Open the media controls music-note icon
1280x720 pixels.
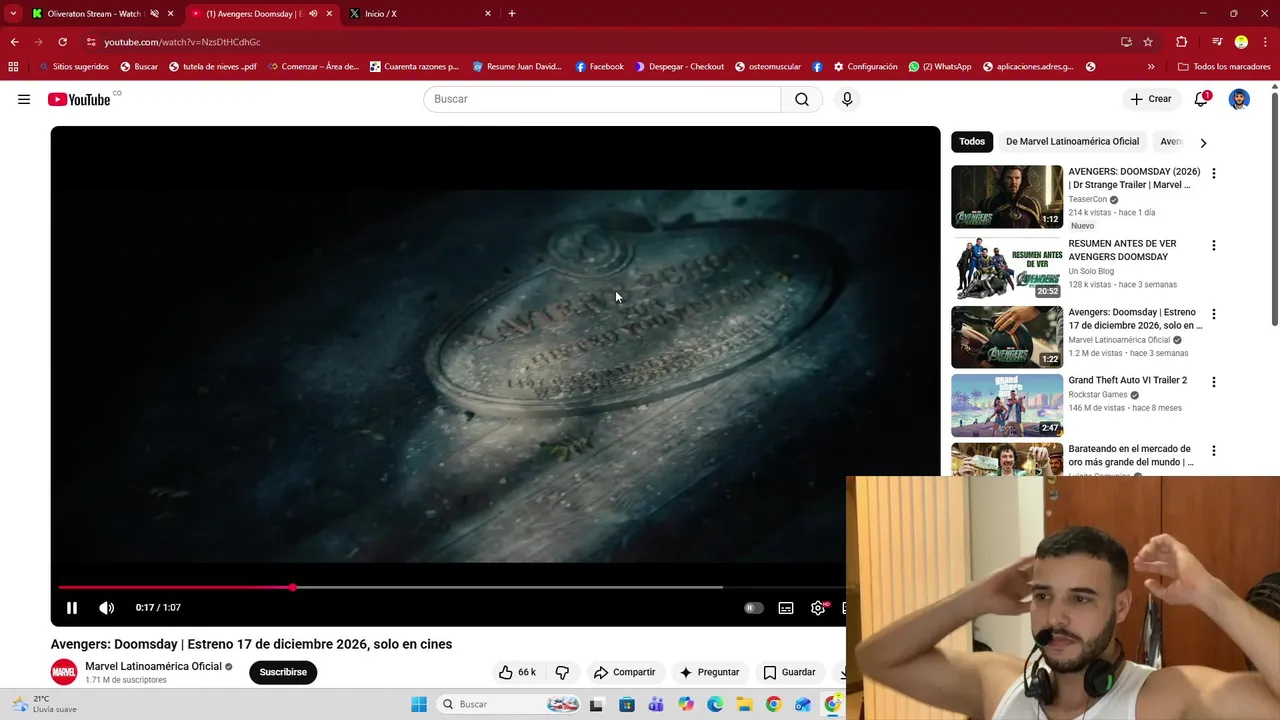coord(1217,42)
